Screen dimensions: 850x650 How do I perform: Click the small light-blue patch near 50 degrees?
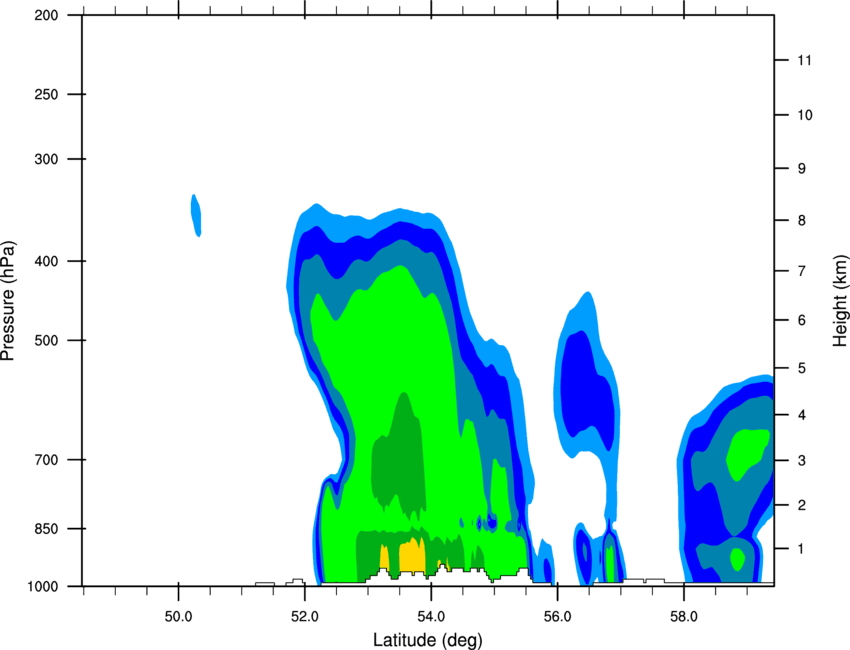[196, 215]
